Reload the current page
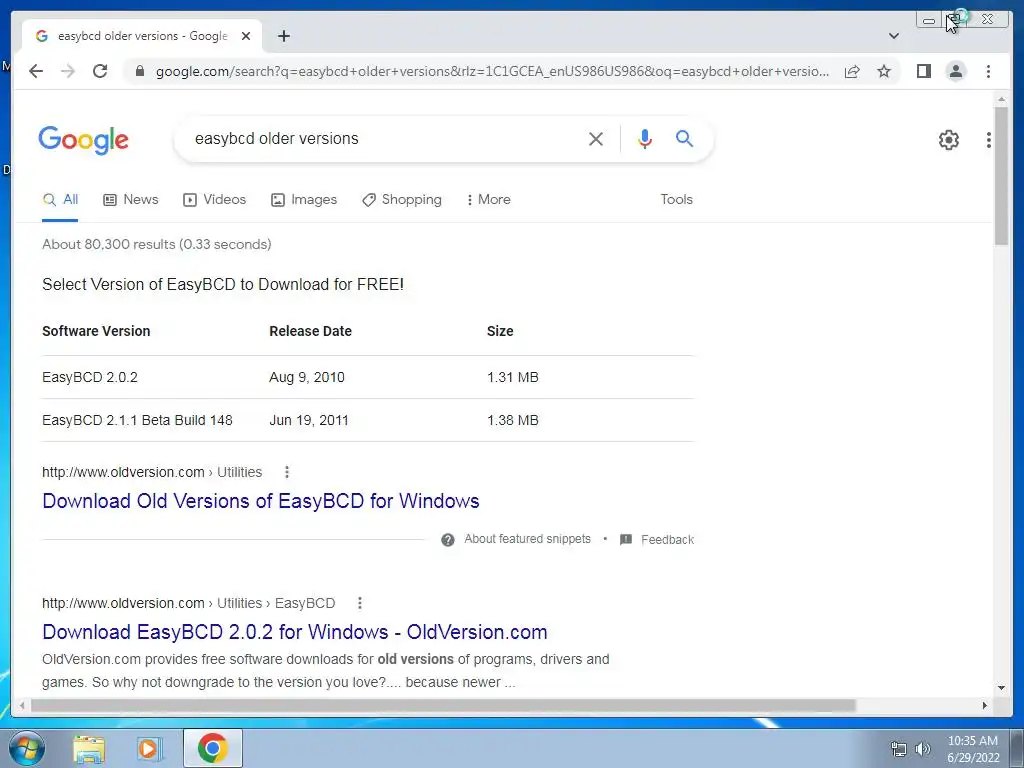This screenshot has height=768, width=1024. pos(100,71)
